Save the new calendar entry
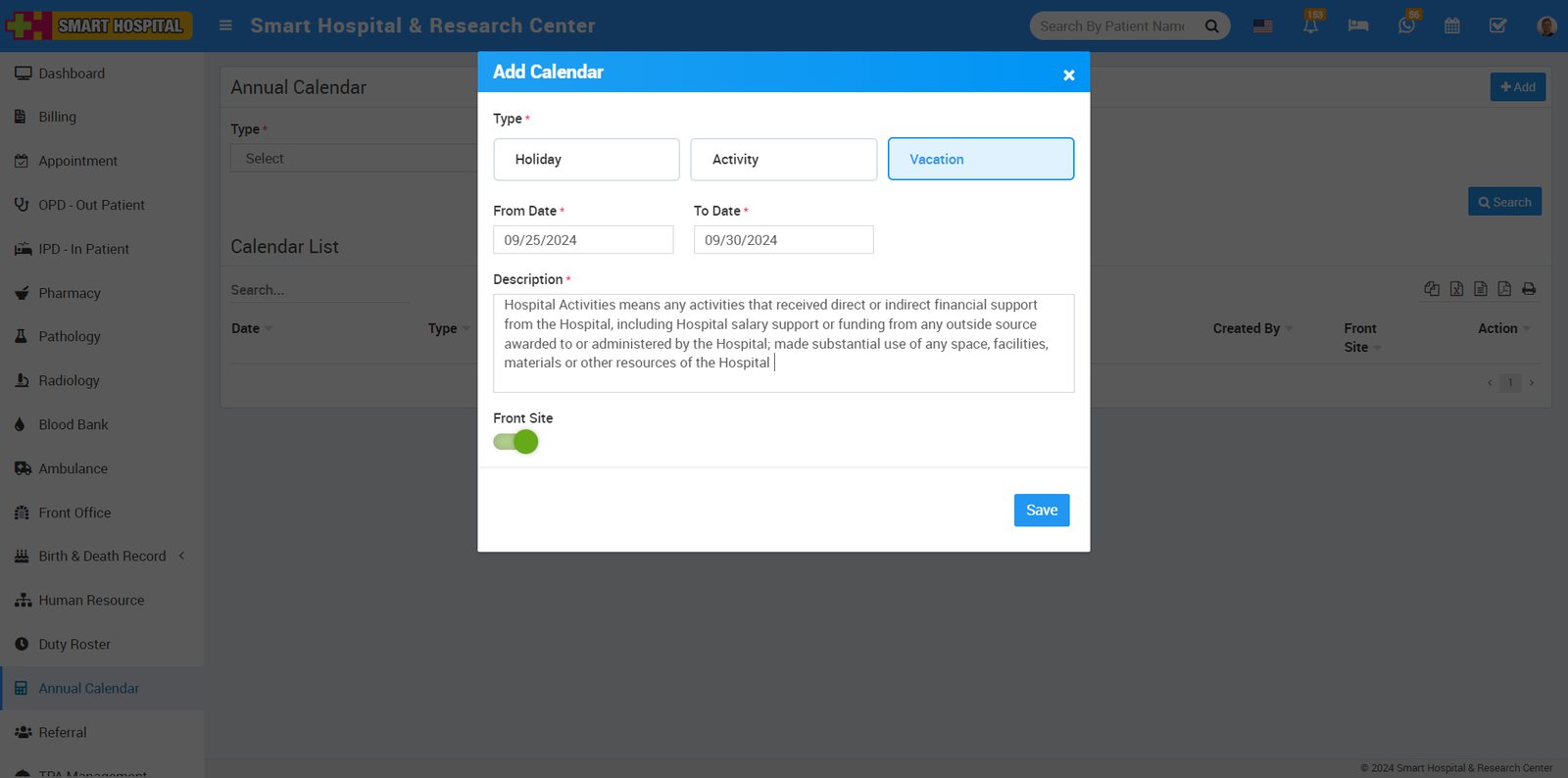This screenshot has height=778, width=1568. 1041,511
